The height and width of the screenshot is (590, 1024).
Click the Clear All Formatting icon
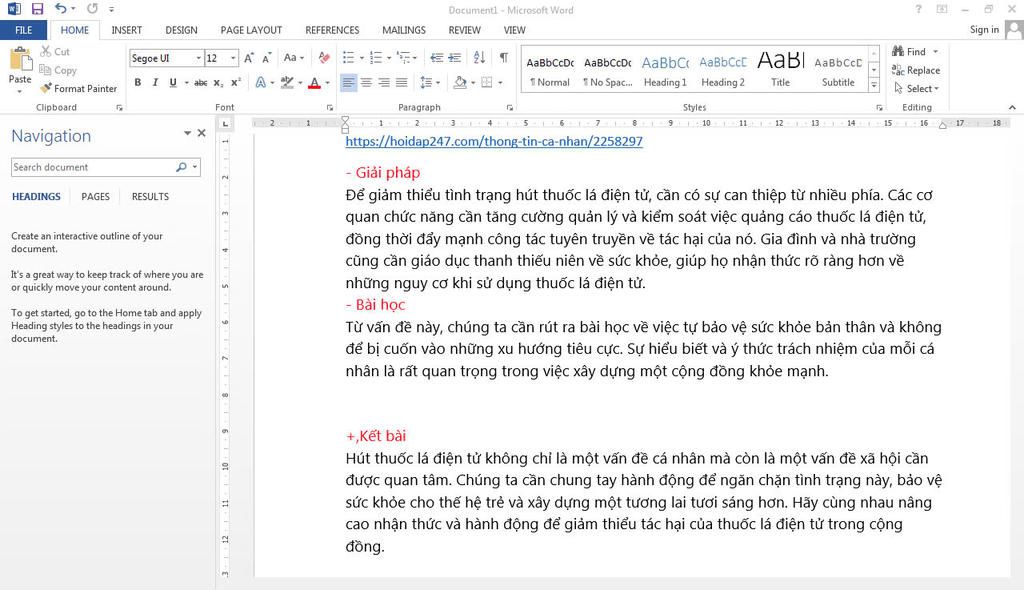click(322, 58)
